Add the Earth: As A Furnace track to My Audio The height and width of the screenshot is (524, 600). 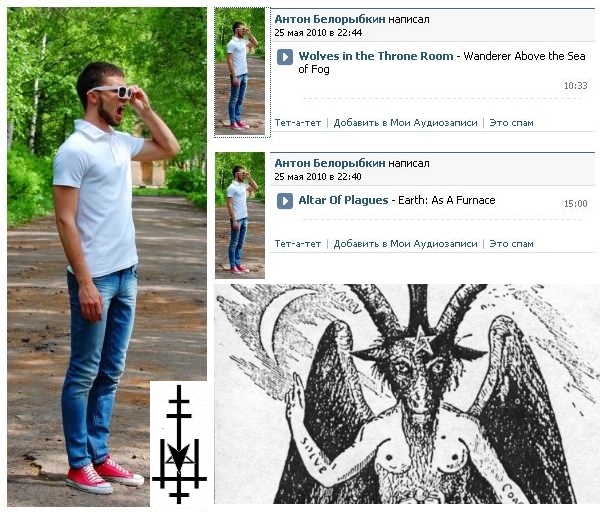(405, 244)
